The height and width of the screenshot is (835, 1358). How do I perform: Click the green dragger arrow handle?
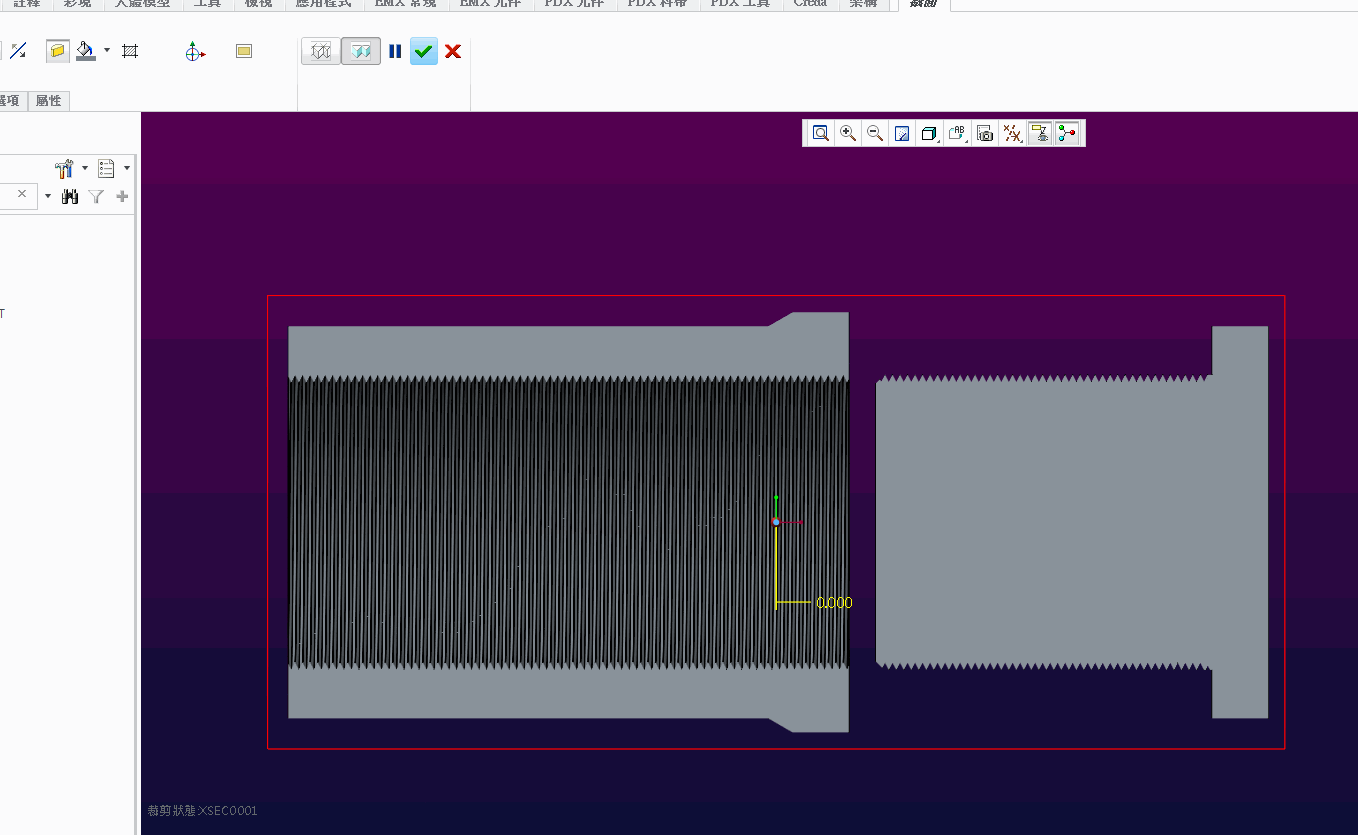776,499
